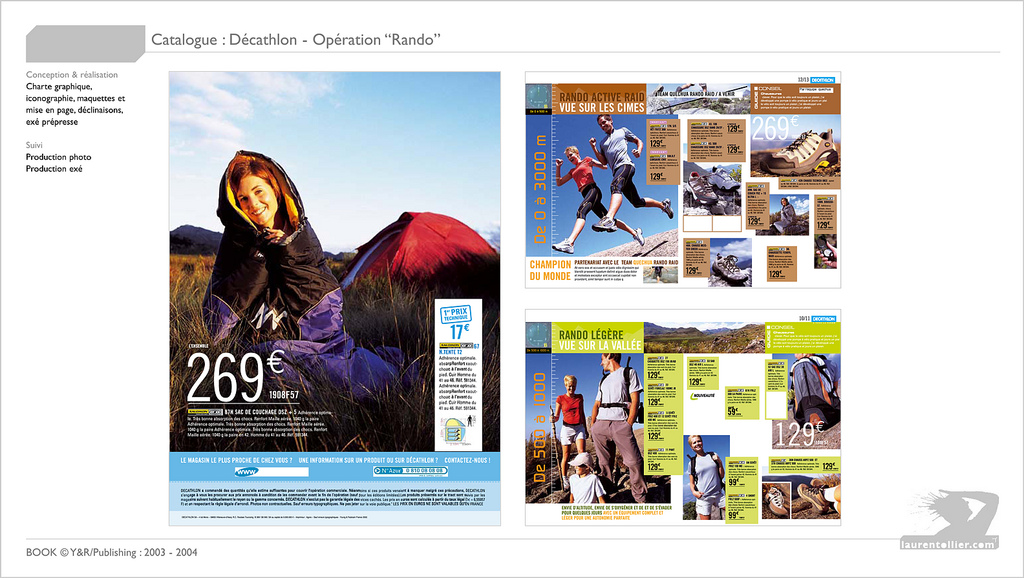Screen dimensions: 1024x578
Task: Click the title Catalogue : Décathlon - Opération "Rando"
Action: (295, 40)
